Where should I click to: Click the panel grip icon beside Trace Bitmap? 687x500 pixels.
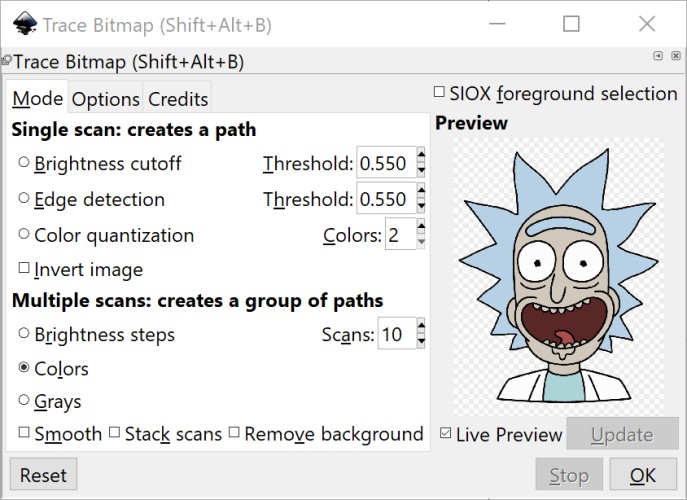point(6,60)
